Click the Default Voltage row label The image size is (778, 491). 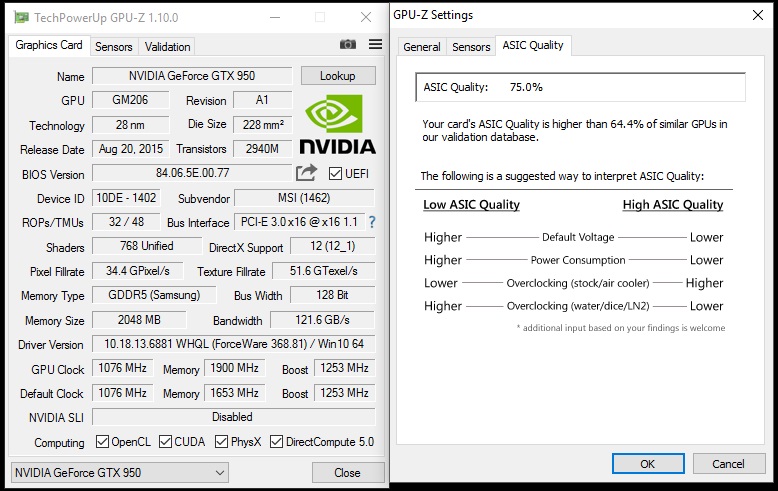pos(578,237)
